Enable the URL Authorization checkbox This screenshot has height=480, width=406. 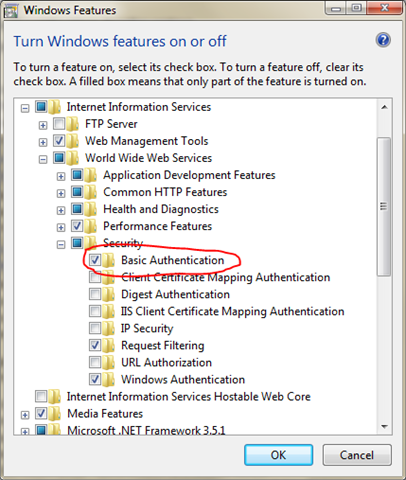(95, 362)
